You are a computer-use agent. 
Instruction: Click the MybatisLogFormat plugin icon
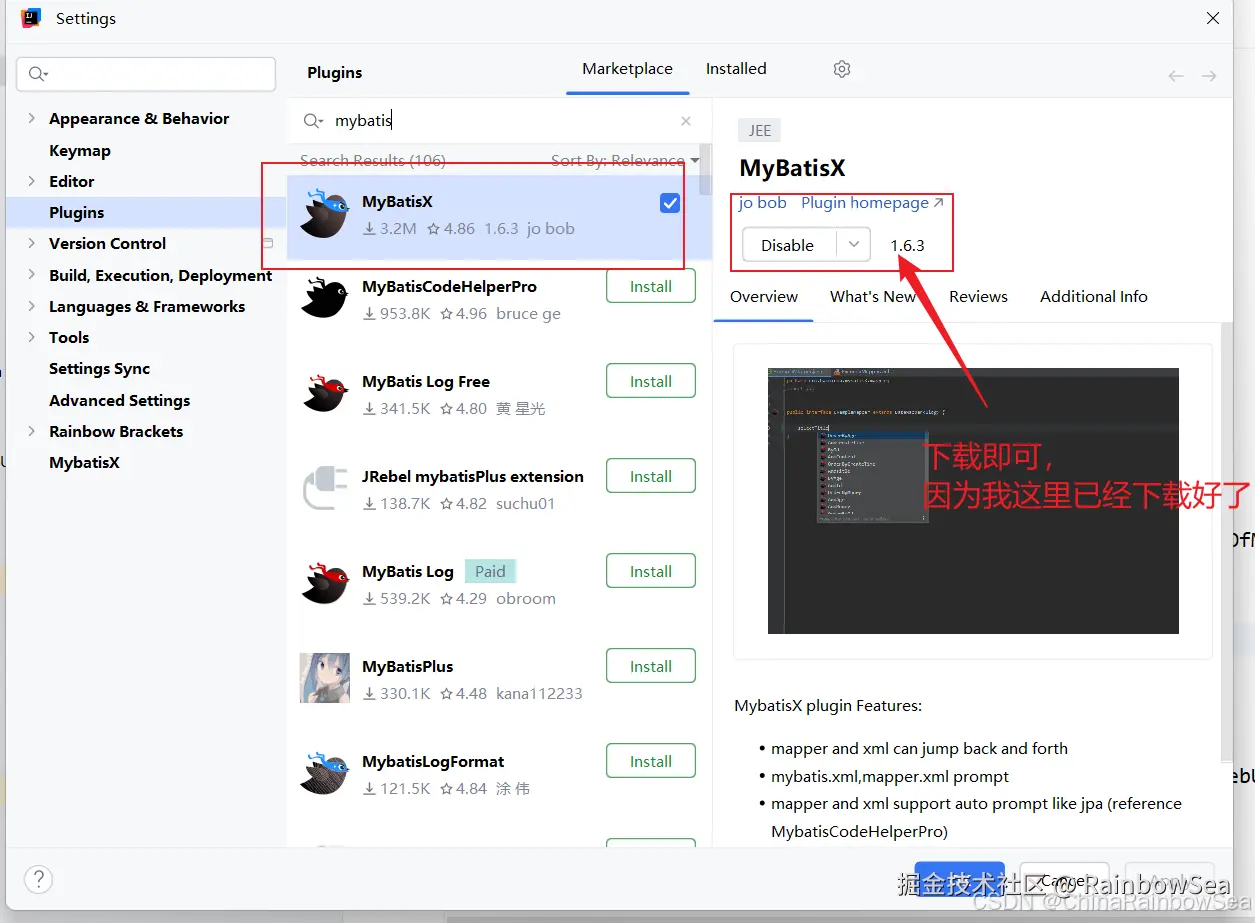[325, 773]
